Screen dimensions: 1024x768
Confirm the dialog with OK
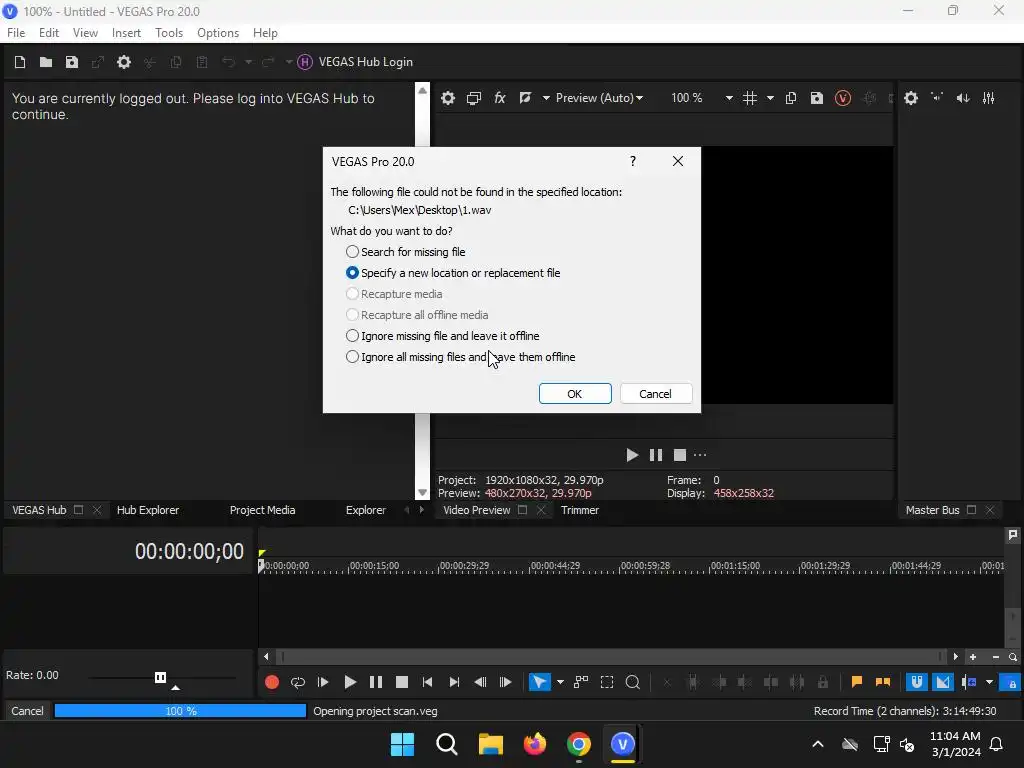pyautogui.click(x=575, y=394)
